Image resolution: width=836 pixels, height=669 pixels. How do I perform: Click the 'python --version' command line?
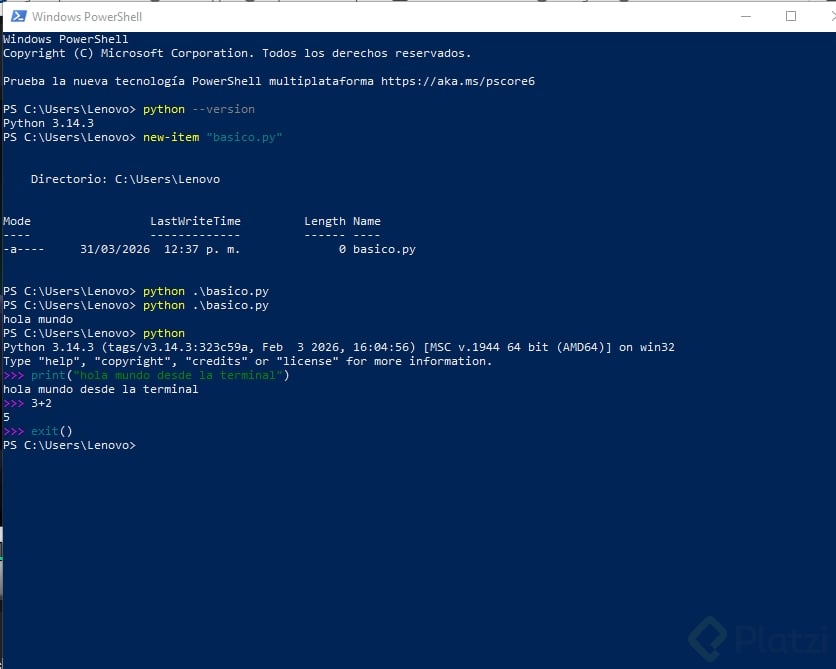(x=129, y=109)
